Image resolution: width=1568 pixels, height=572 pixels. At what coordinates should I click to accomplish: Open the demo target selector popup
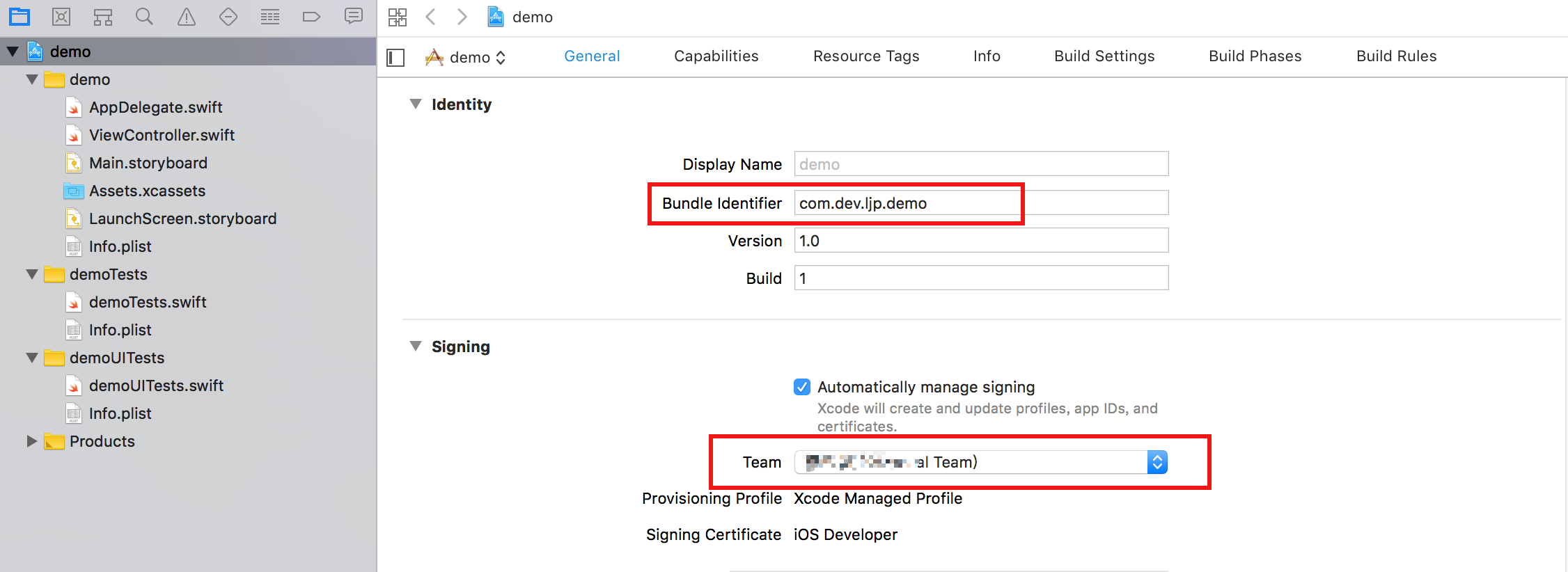(x=467, y=57)
